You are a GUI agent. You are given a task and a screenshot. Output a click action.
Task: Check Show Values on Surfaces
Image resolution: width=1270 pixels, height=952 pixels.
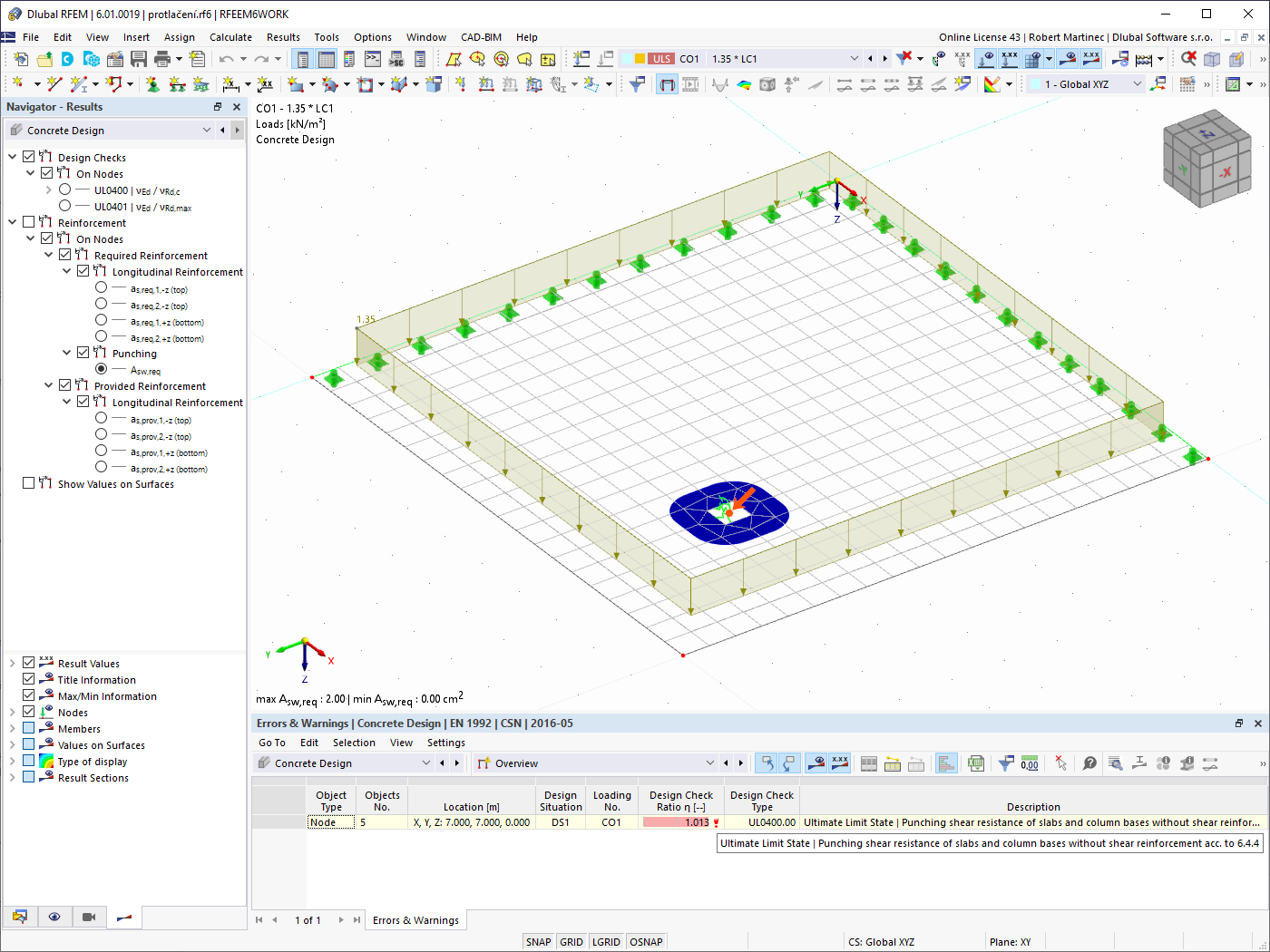click(29, 483)
